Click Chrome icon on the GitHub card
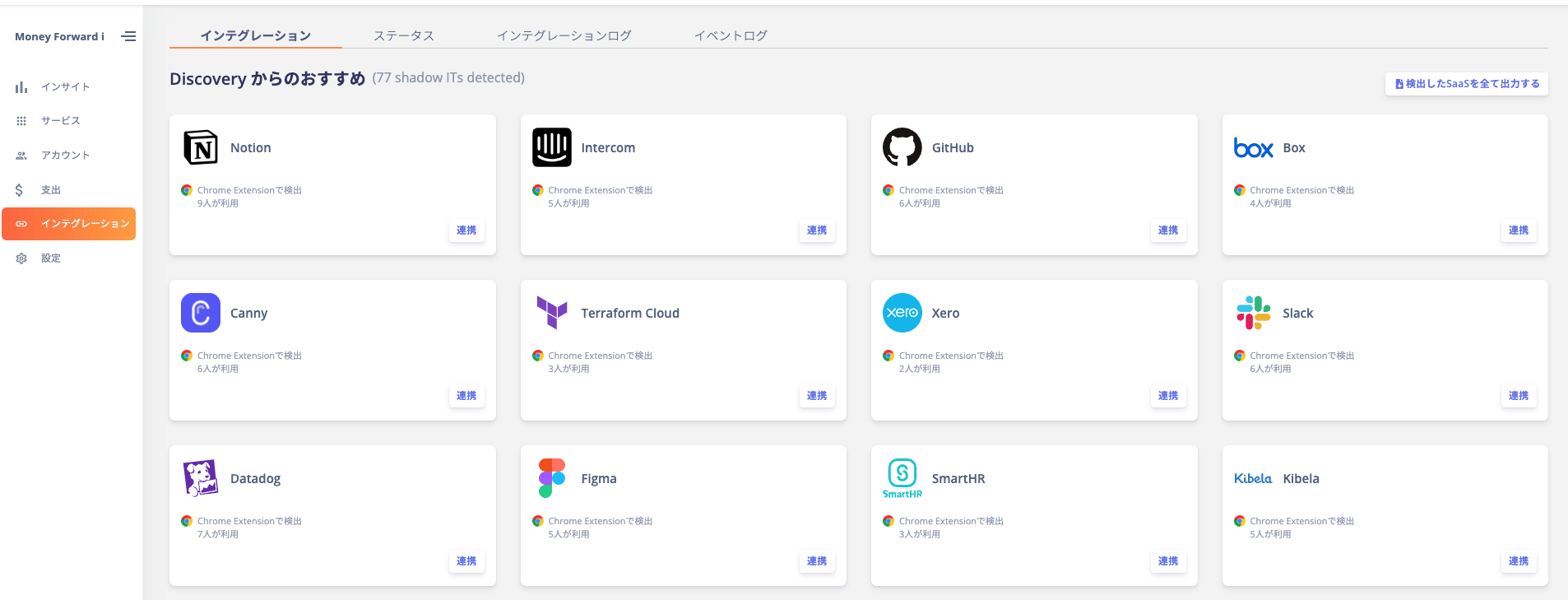The width and height of the screenshot is (1568, 600). click(x=888, y=190)
